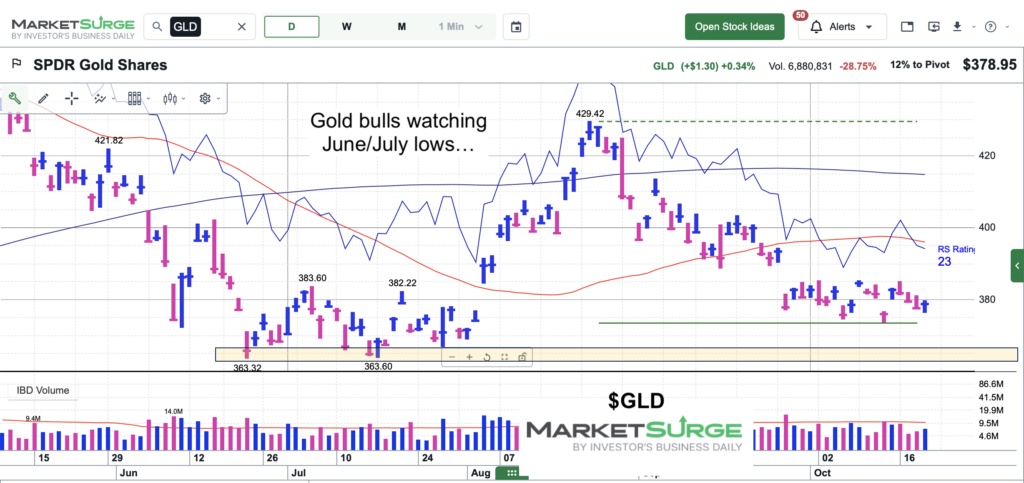
Task: Click the download icon
Action: click(x=957, y=27)
